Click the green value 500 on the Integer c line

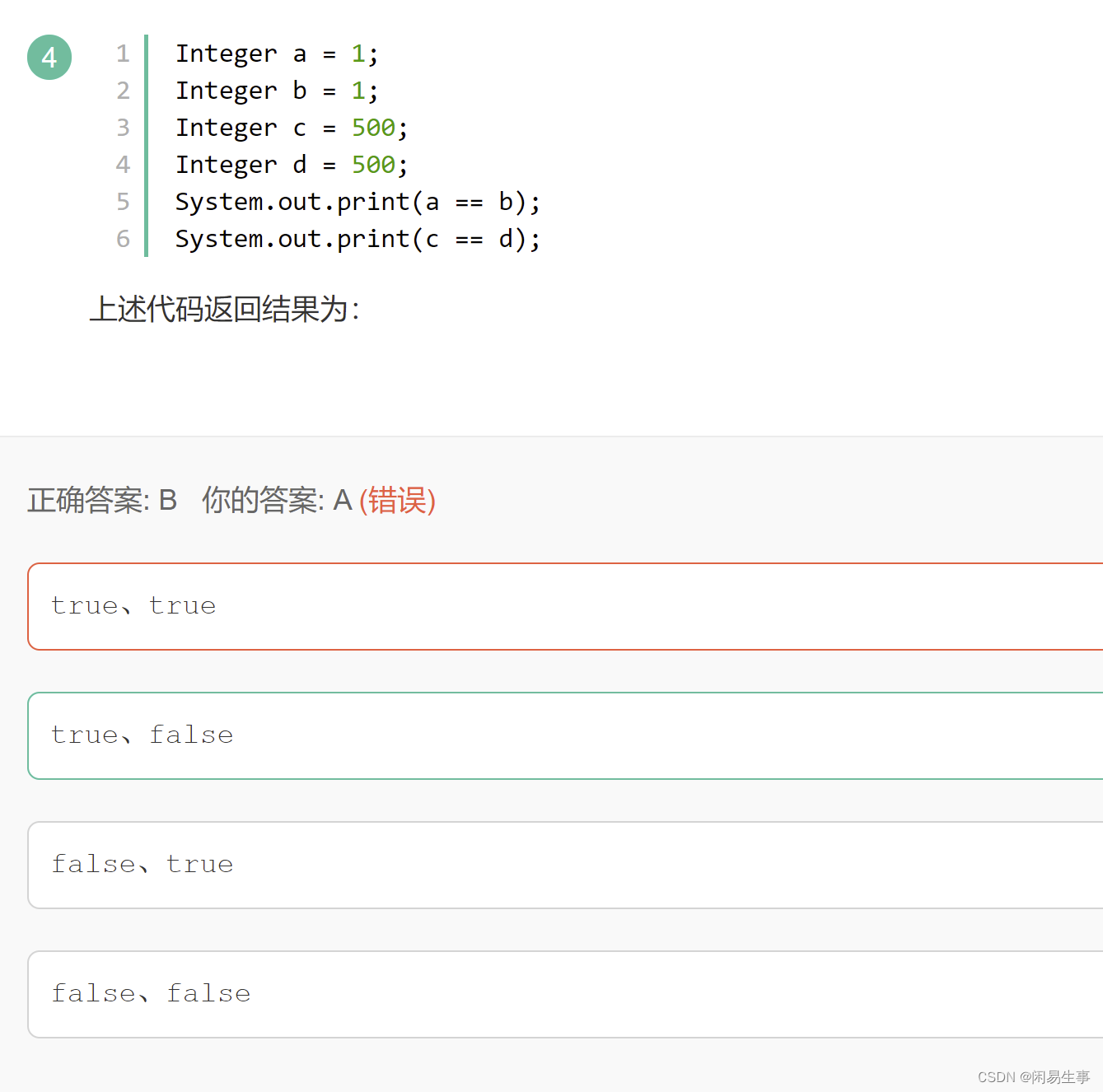coord(373,128)
